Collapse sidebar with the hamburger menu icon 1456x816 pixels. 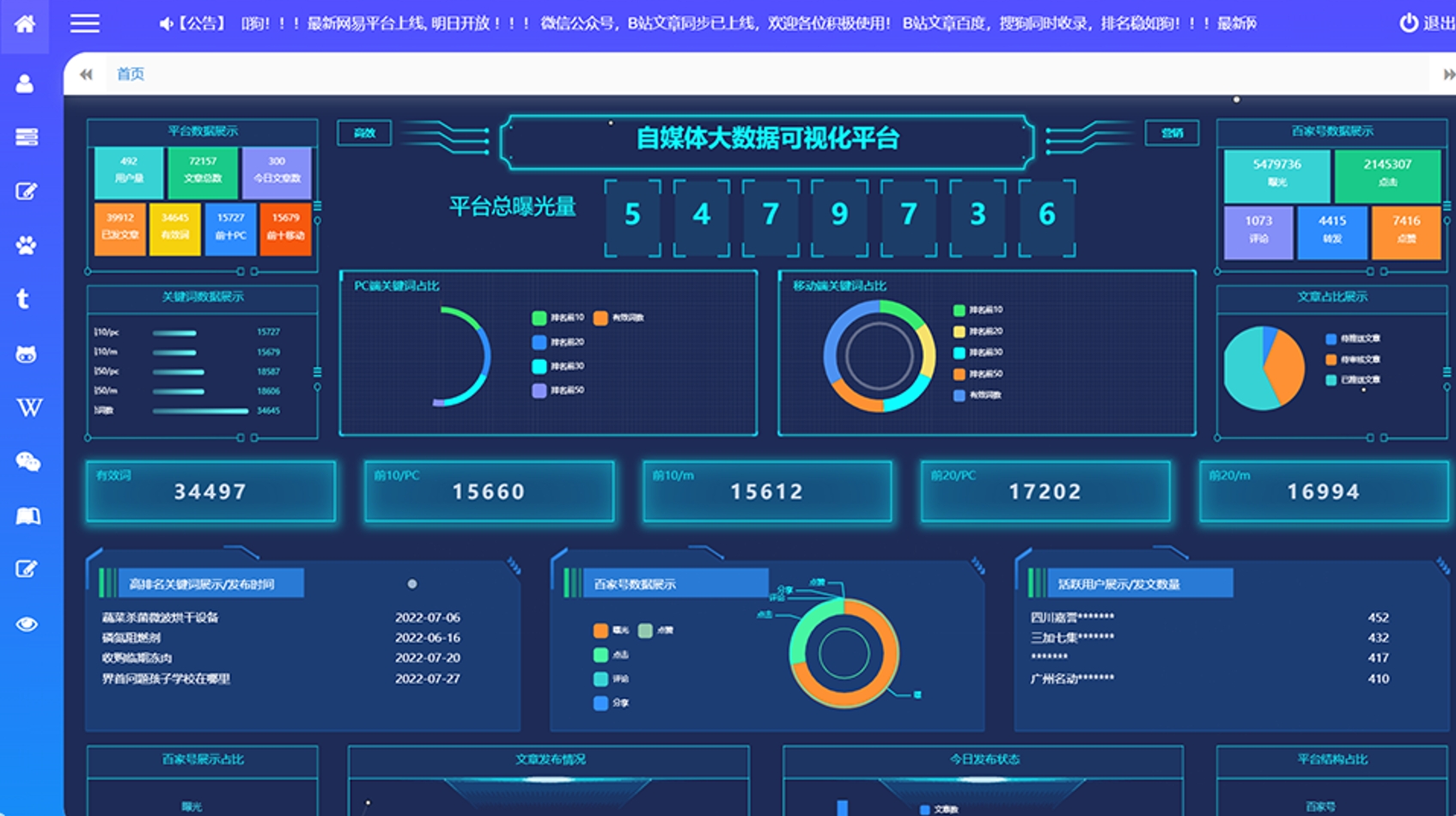(x=84, y=23)
